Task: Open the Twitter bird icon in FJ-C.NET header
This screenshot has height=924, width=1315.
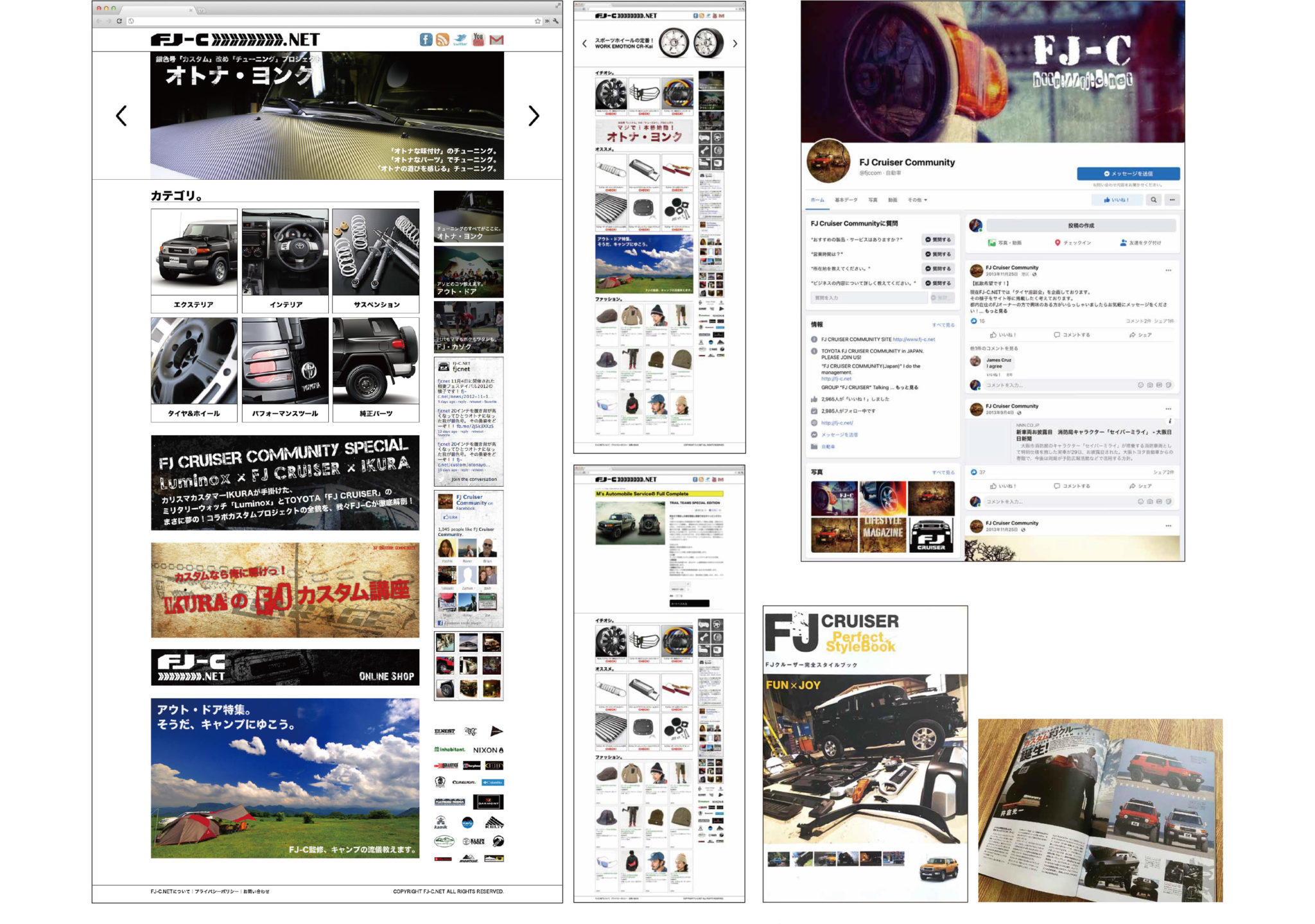Action: [460, 40]
